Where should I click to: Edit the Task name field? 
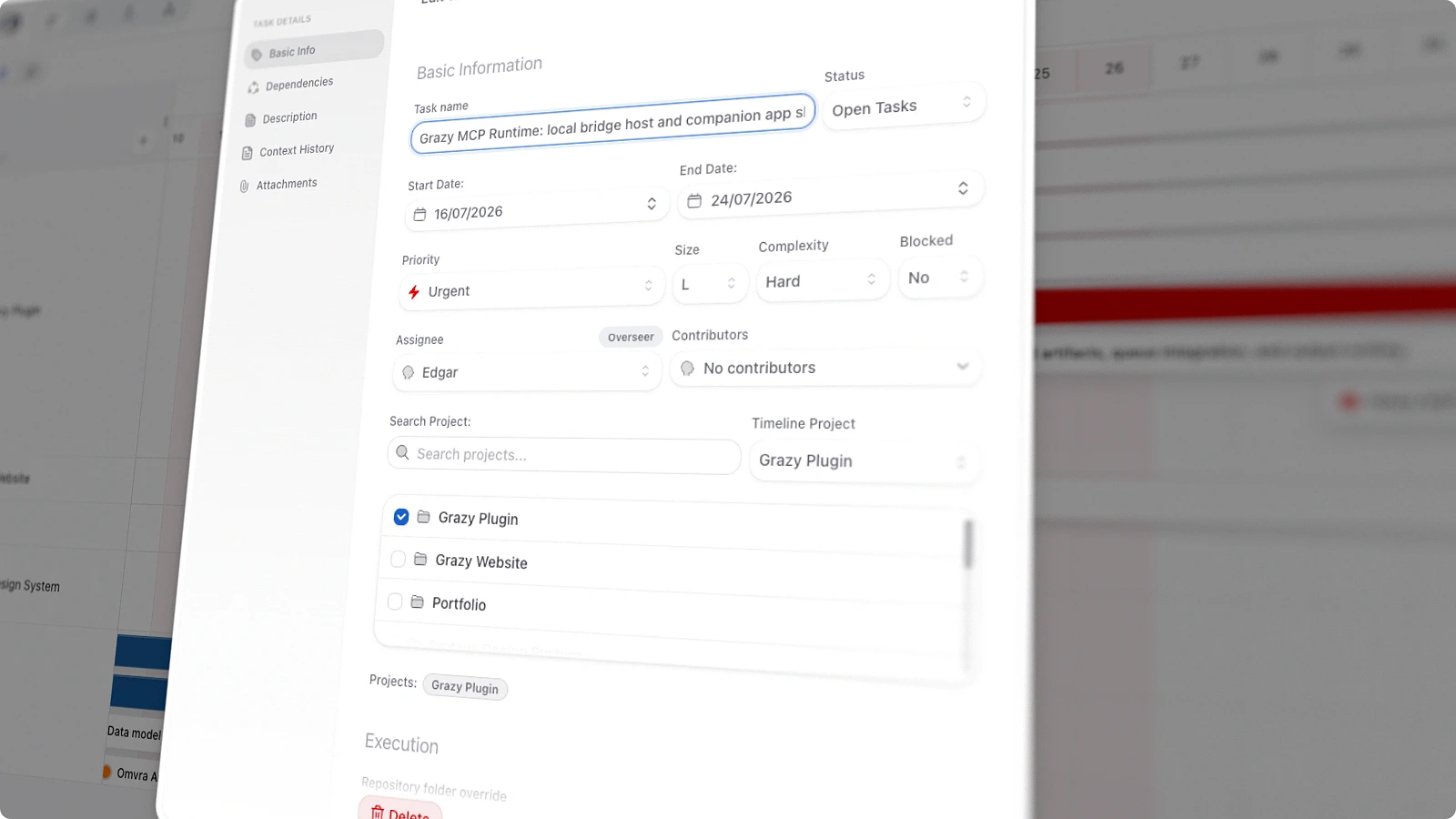pyautogui.click(x=612, y=123)
